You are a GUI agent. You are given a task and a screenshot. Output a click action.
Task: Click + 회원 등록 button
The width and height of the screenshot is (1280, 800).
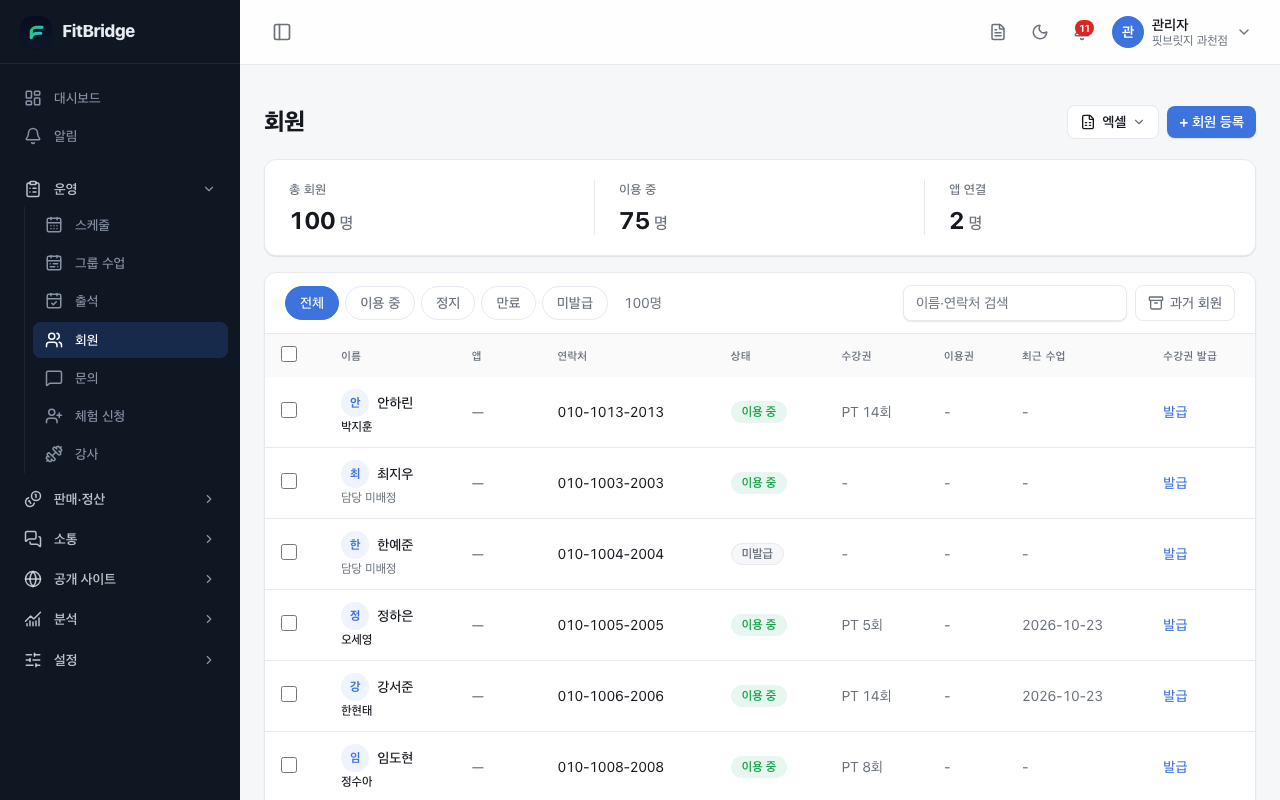coord(1211,122)
